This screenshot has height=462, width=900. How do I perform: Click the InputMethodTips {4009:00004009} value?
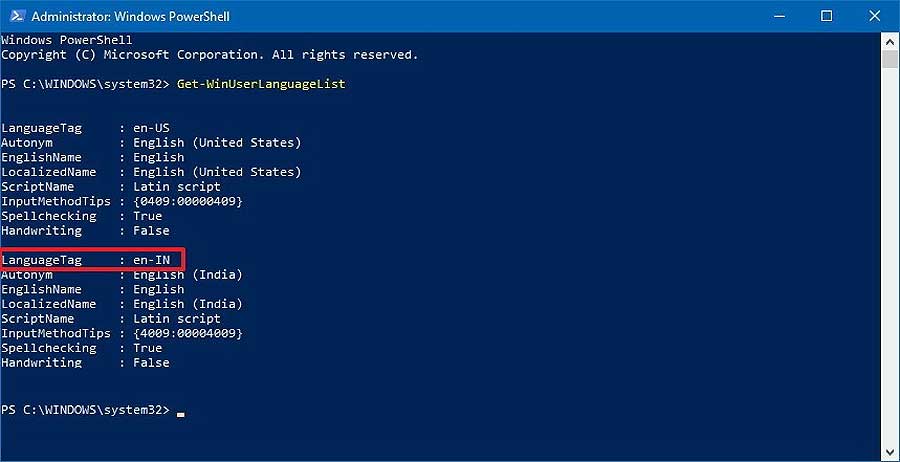pos(188,333)
